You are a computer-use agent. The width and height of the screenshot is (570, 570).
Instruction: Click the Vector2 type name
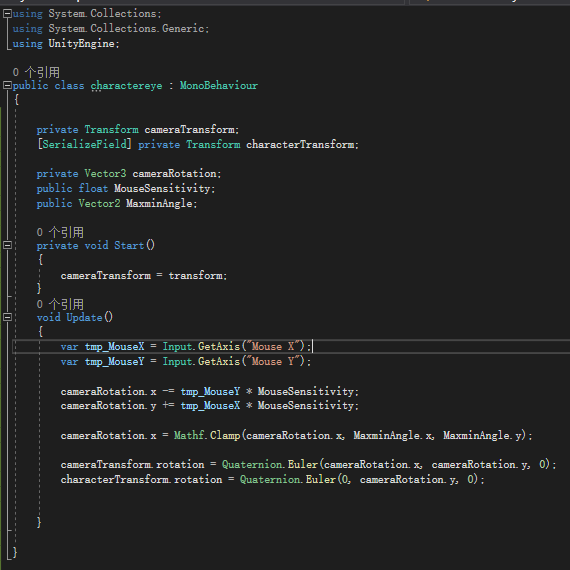(x=99, y=203)
